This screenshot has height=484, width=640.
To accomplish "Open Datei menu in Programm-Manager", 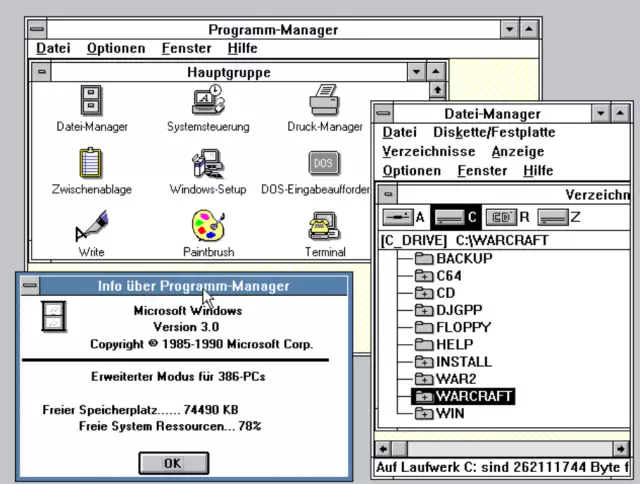I will coord(53,48).
